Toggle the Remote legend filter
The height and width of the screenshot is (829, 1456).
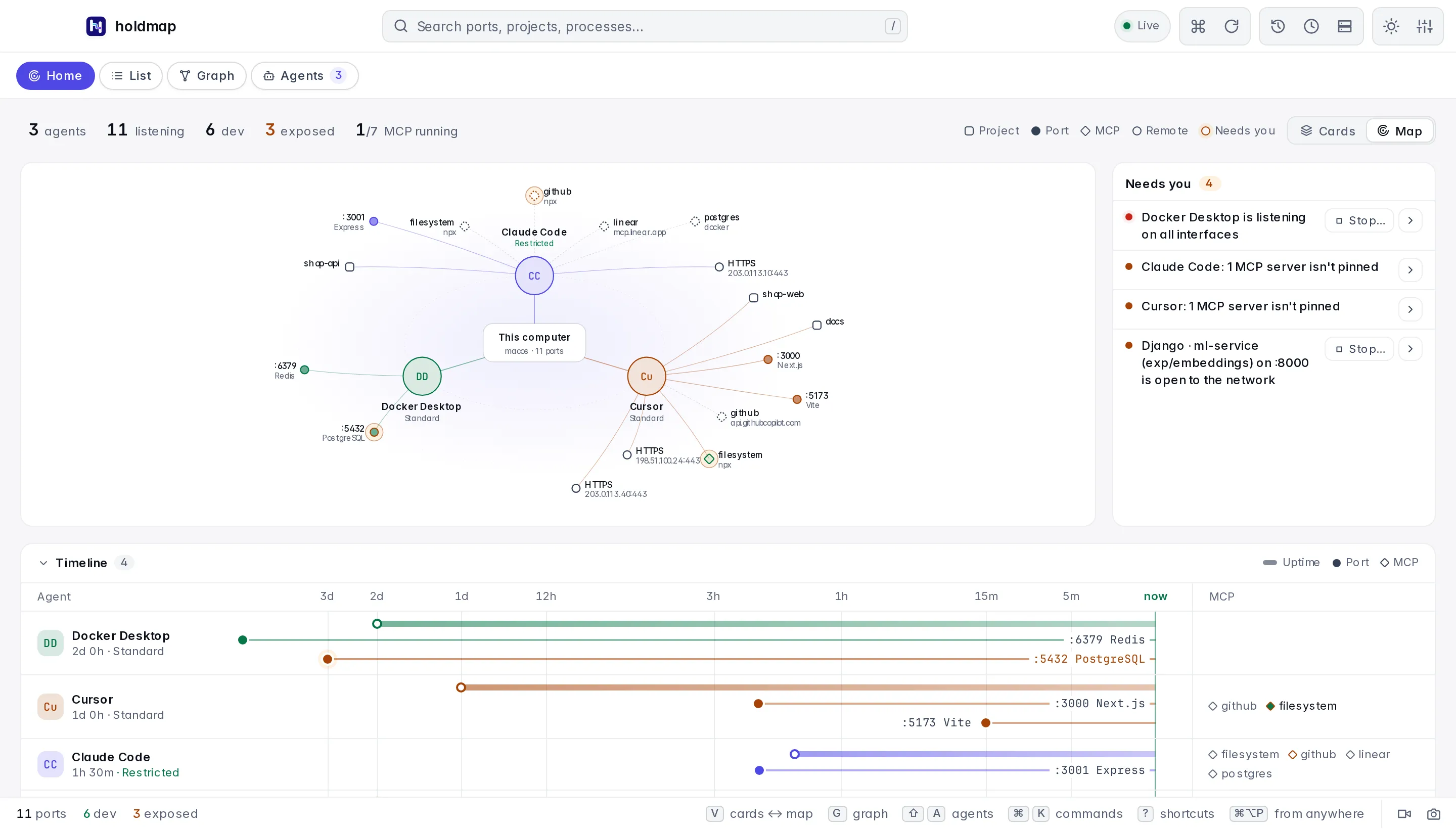click(1160, 131)
